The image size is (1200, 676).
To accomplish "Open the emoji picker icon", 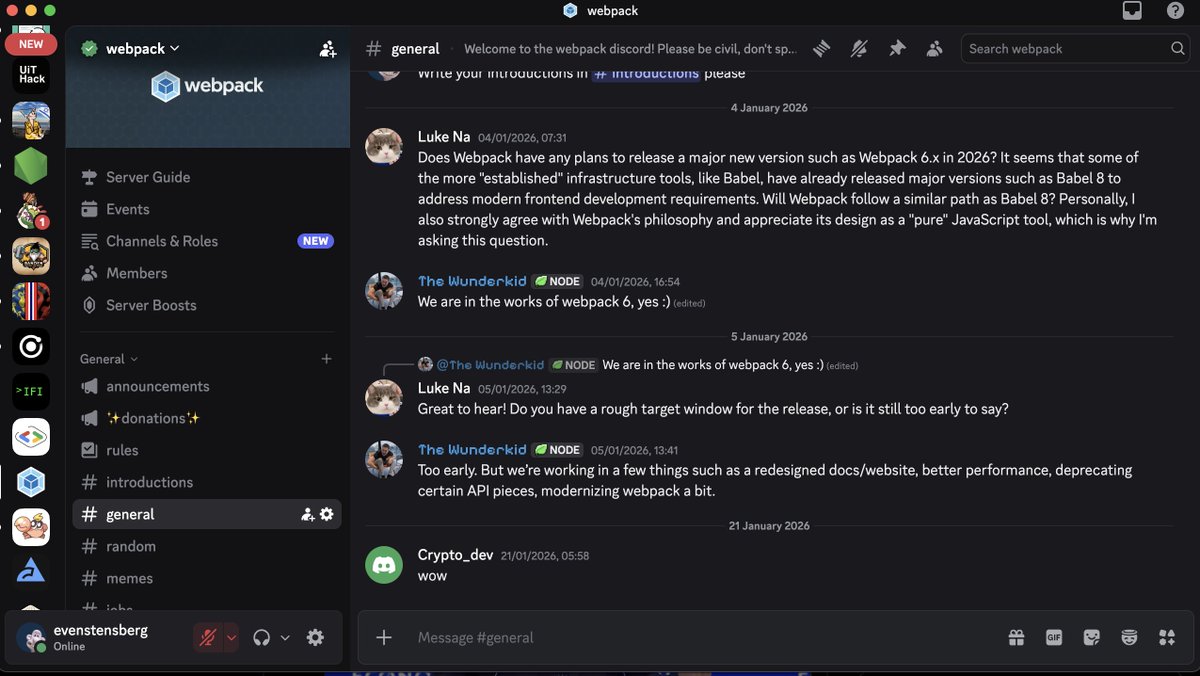I will click(x=1129, y=637).
